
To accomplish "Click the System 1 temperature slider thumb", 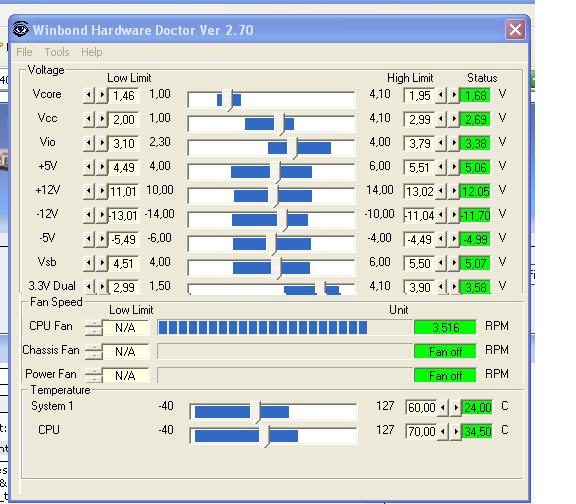I will pos(255,412).
